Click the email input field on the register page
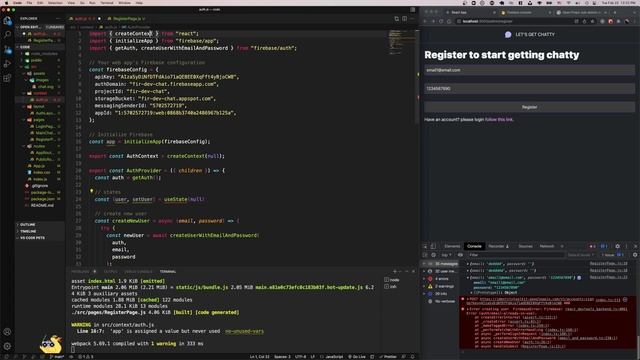The height and width of the screenshot is (360, 640). (529, 70)
